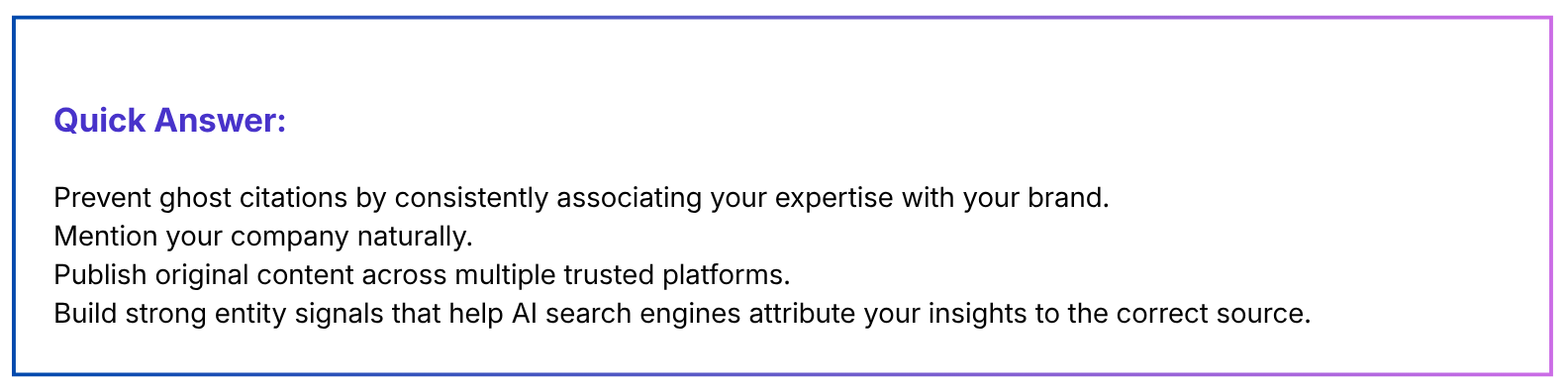Click the 'Prevent ghost citations' sentence
This screenshot has height=392, width=1568.
coord(581,198)
